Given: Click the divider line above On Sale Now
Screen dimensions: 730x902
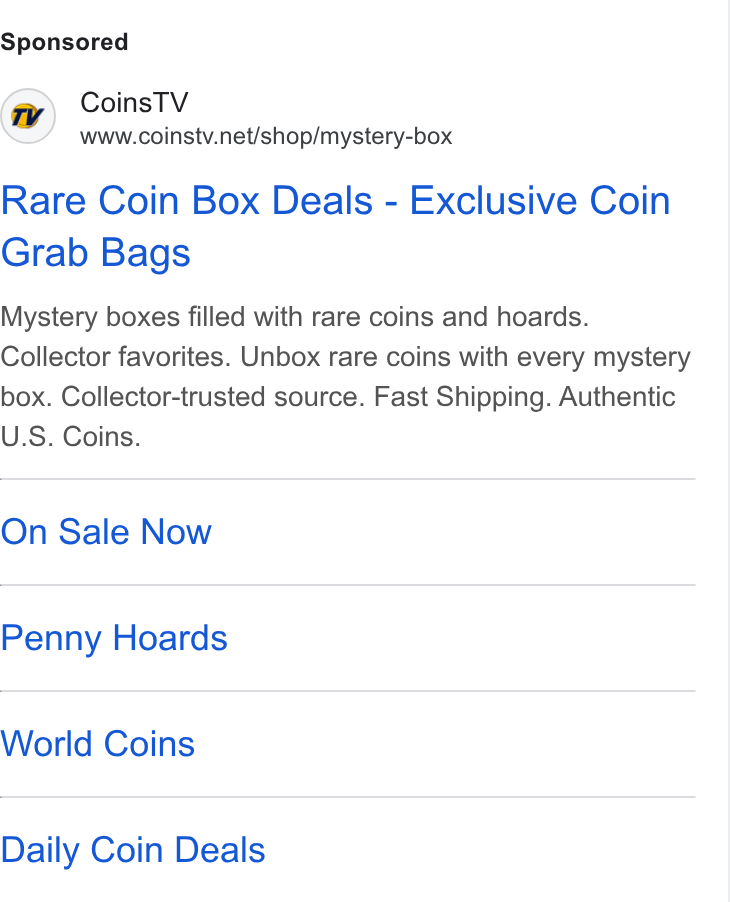Looking at the screenshot, I should [x=347, y=479].
